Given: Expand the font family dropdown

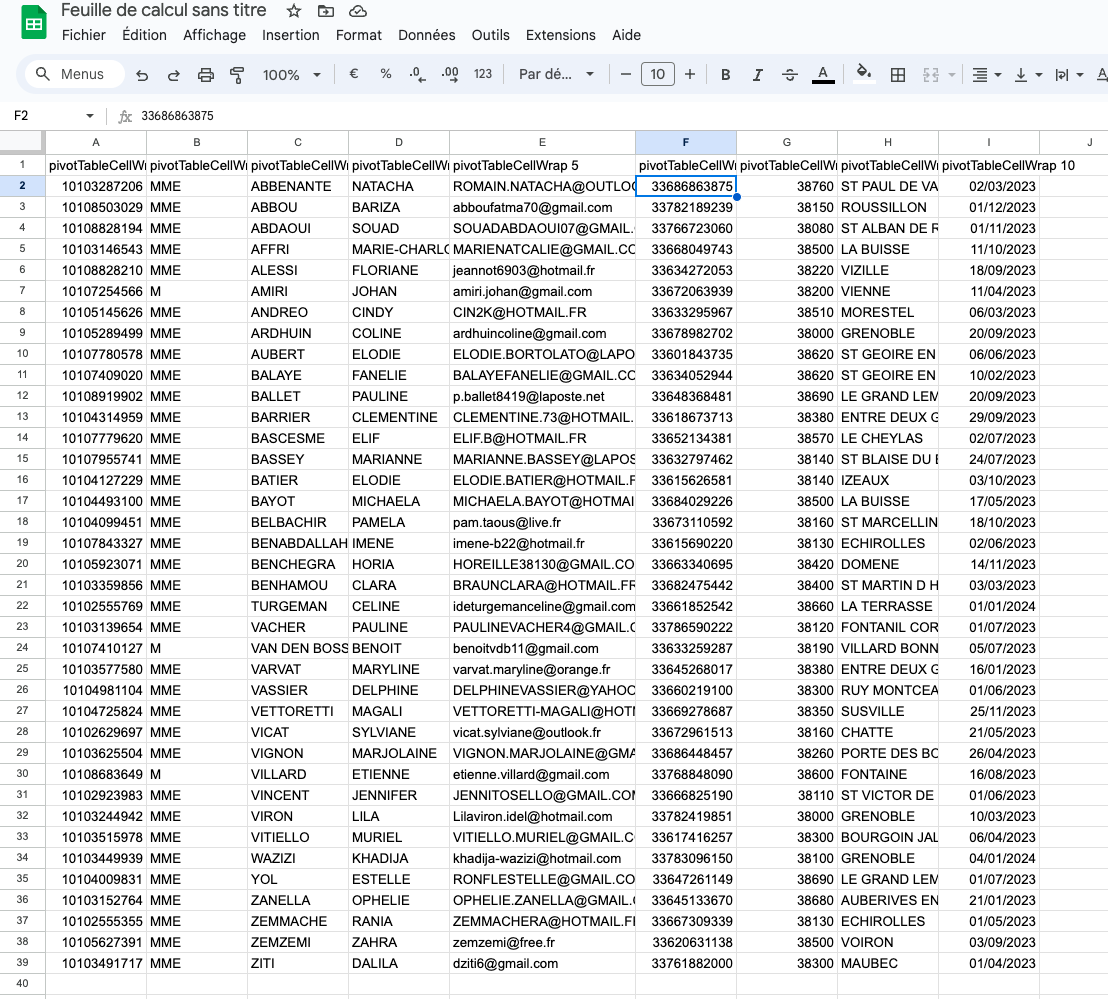Looking at the screenshot, I should click(556, 75).
